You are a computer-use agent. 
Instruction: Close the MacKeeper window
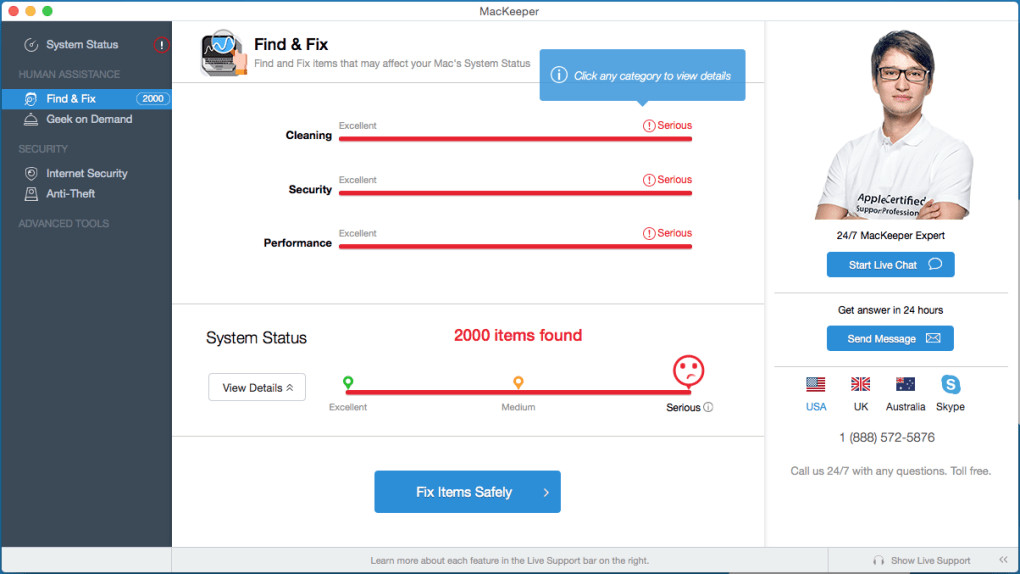point(13,11)
